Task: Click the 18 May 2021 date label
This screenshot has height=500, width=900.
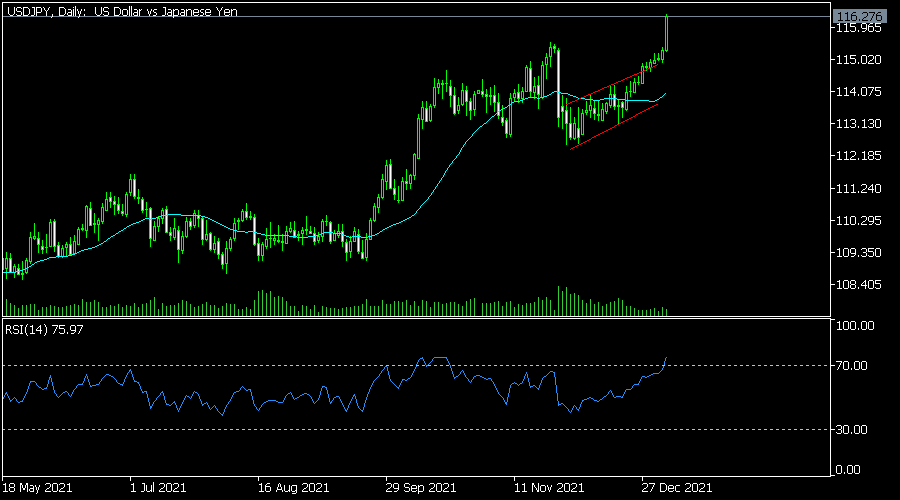Action: click(37, 488)
